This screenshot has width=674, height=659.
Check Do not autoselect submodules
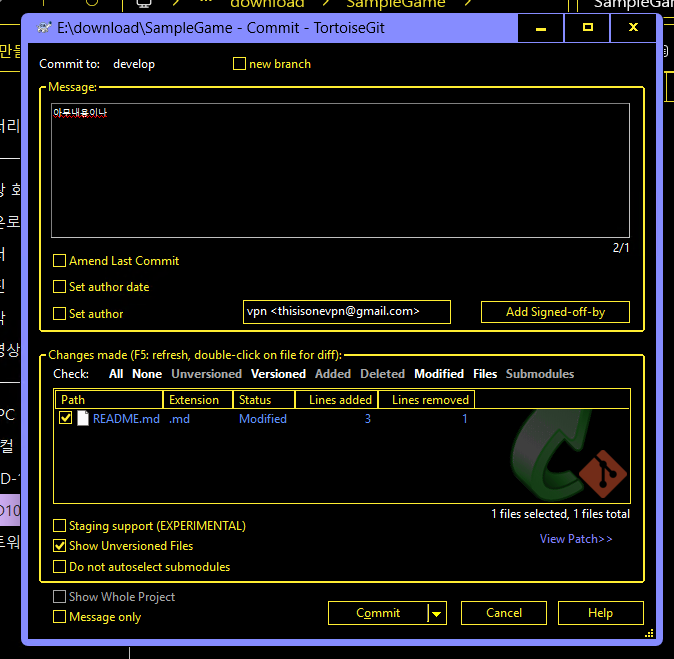click(59, 567)
